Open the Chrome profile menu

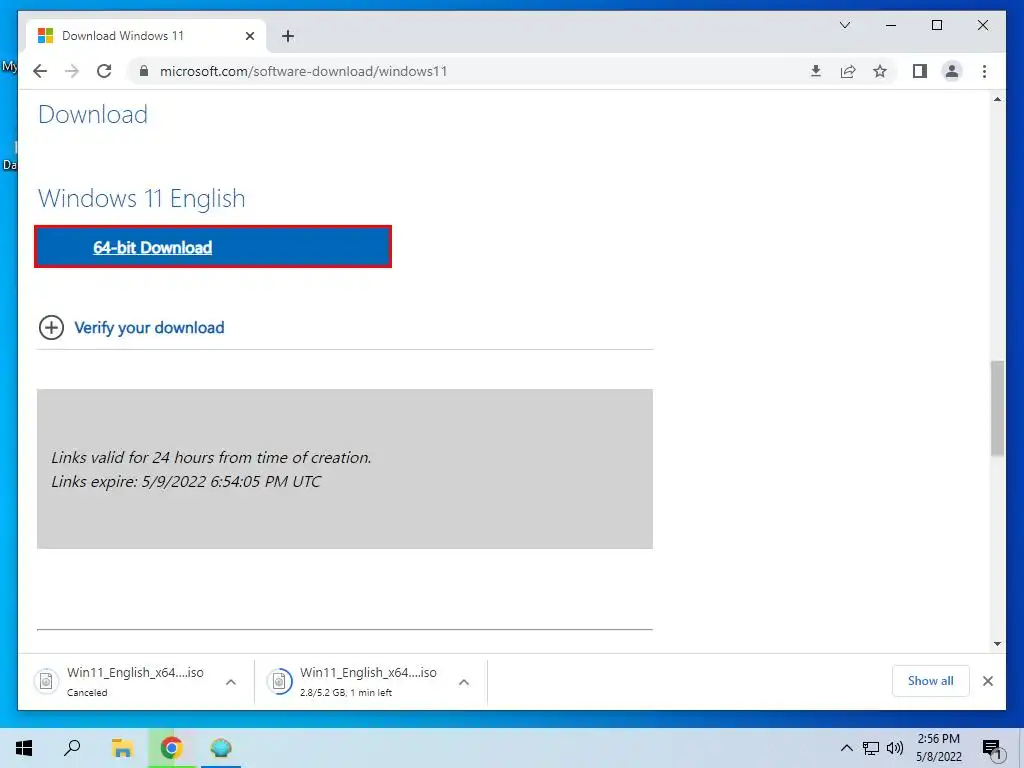[952, 71]
